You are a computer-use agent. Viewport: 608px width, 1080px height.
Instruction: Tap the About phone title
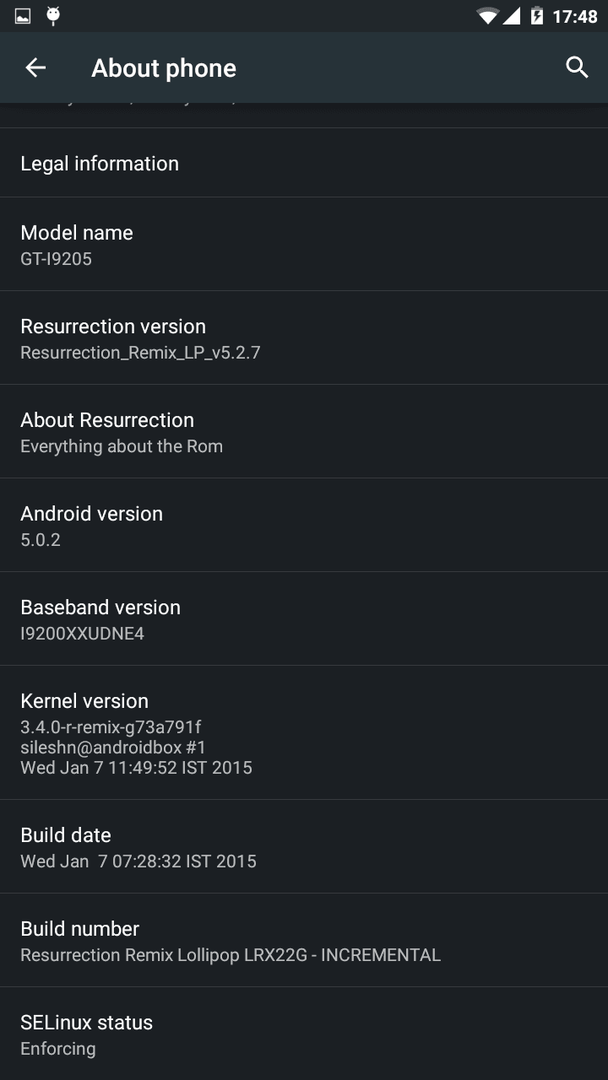click(164, 68)
